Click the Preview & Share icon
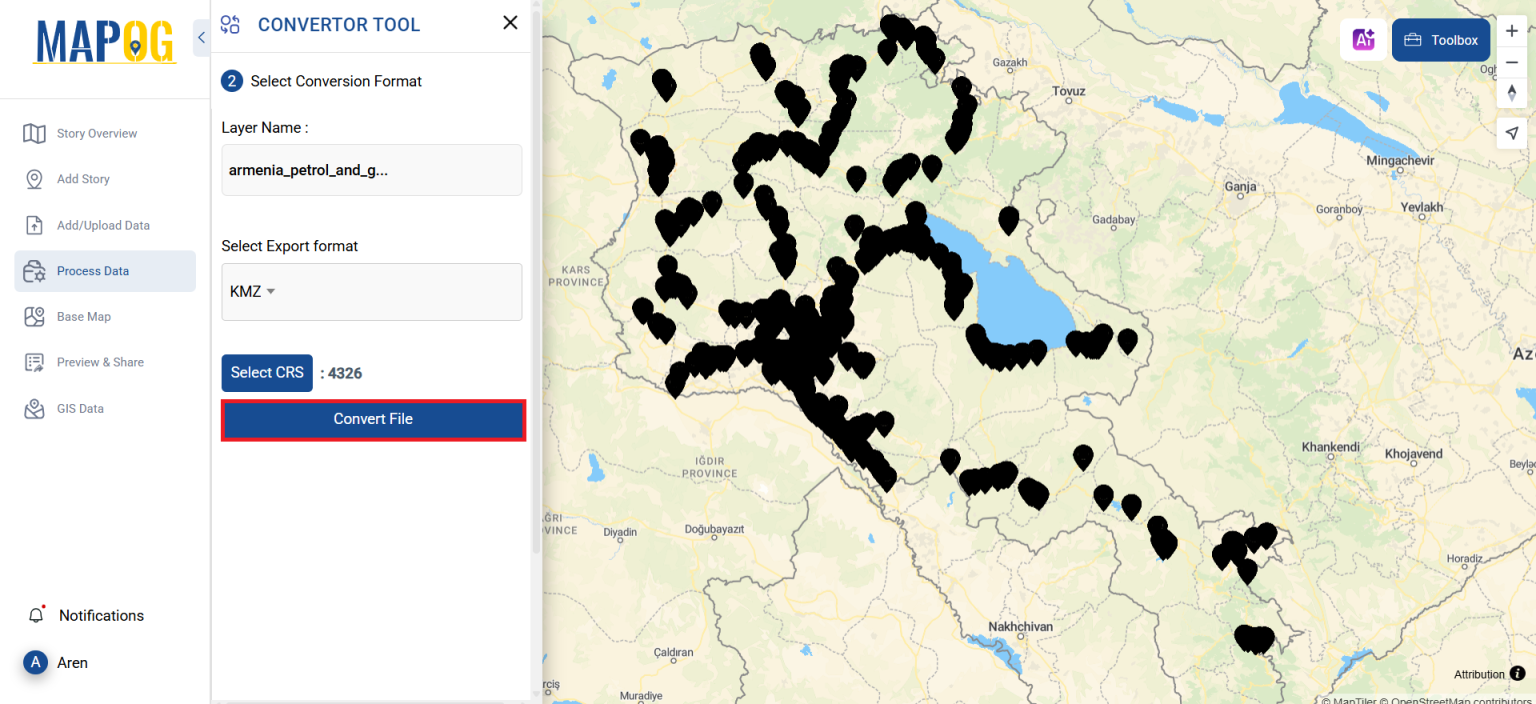Screen dimensions: 1536x704 point(35,361)
